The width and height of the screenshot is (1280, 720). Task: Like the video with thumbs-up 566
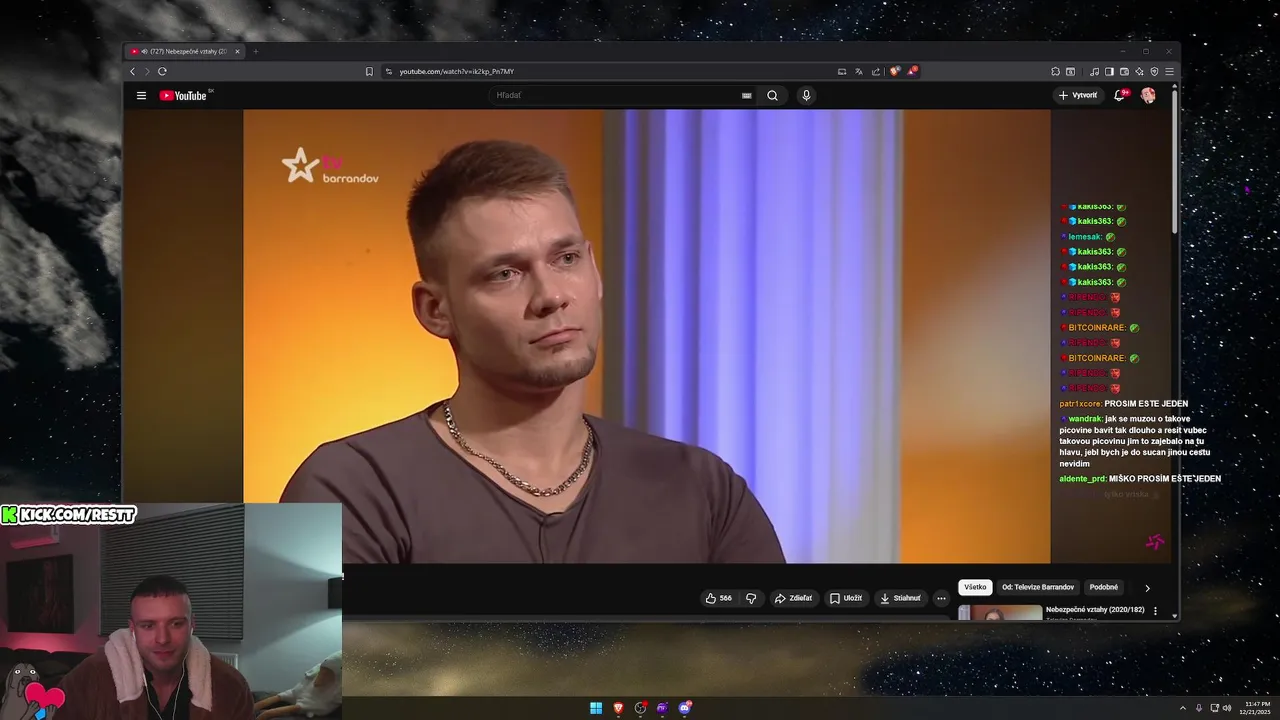718,598
